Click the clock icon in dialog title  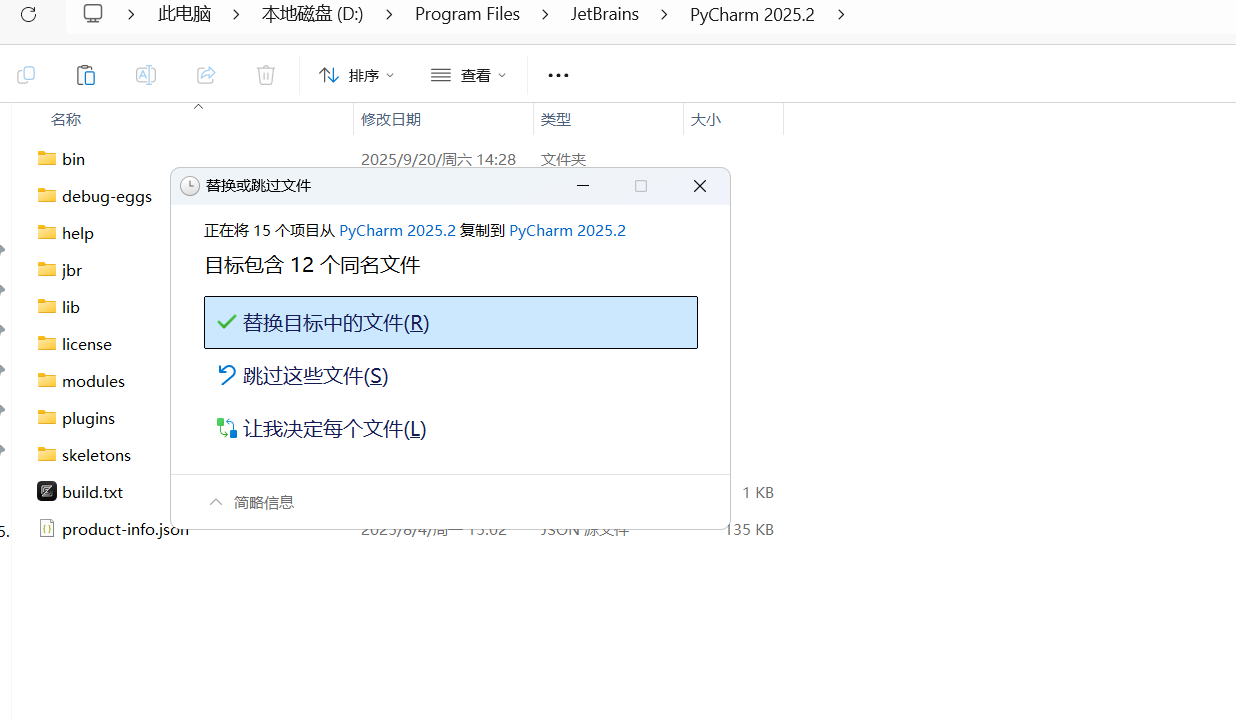189,186
